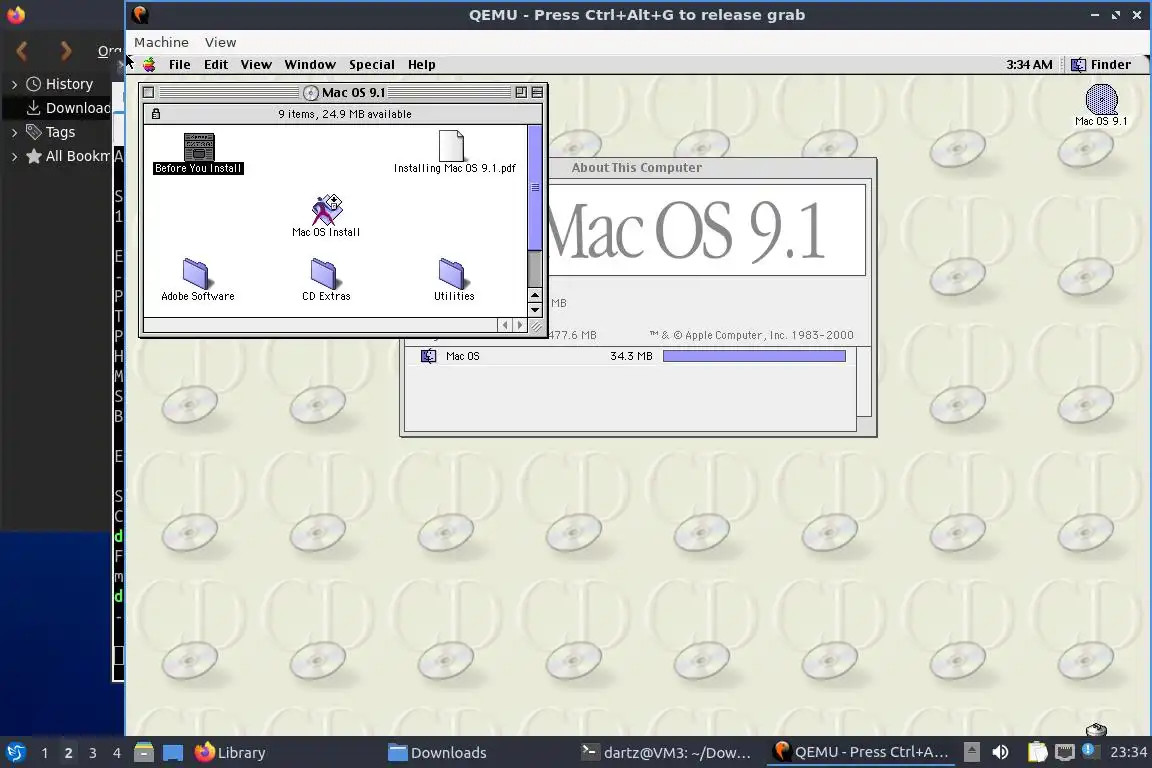Click the horizontal scroll right arrow
Image resolution: width=1152 pixels, height=768 pixels.
(x=520, y=325)
